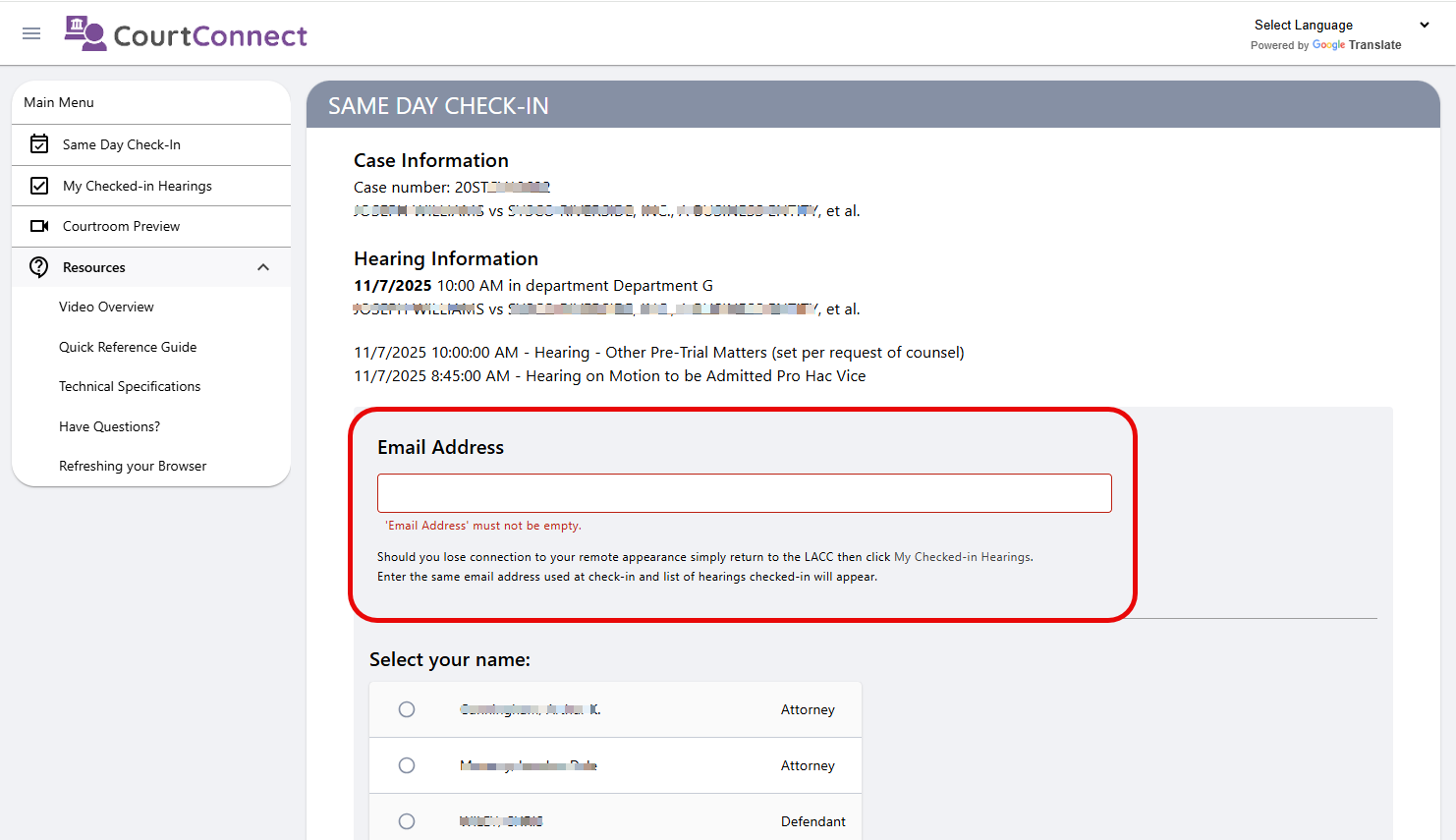Select the second Attorney radio button
Viewport: 1456px width, 840px height.
[407, 765]
